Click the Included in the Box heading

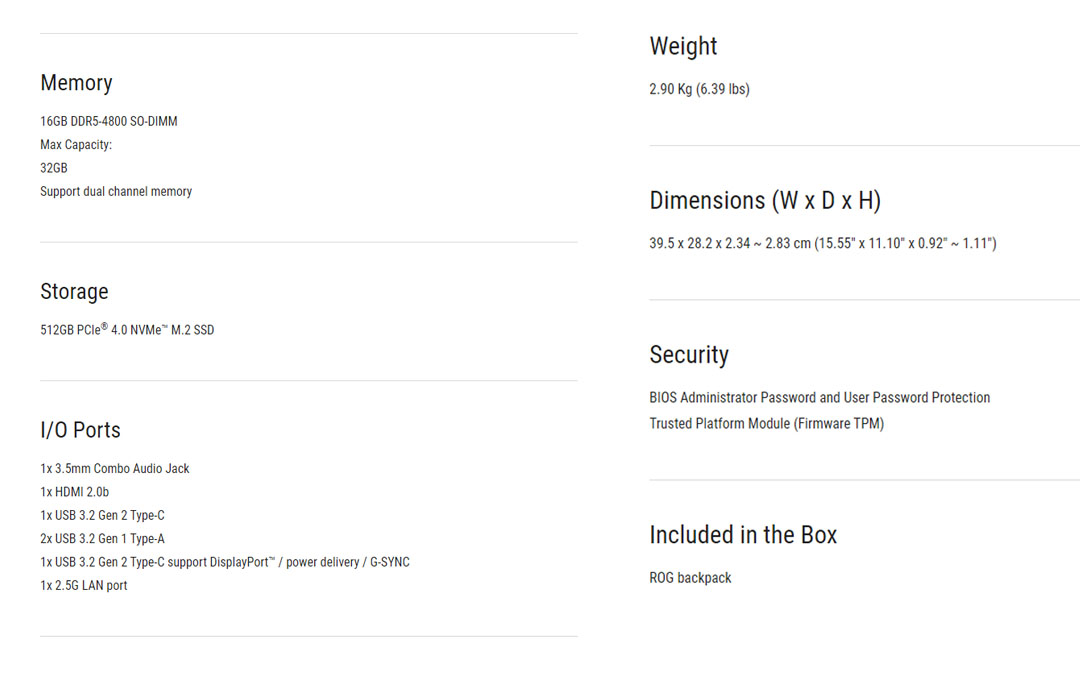pos(743,535)
